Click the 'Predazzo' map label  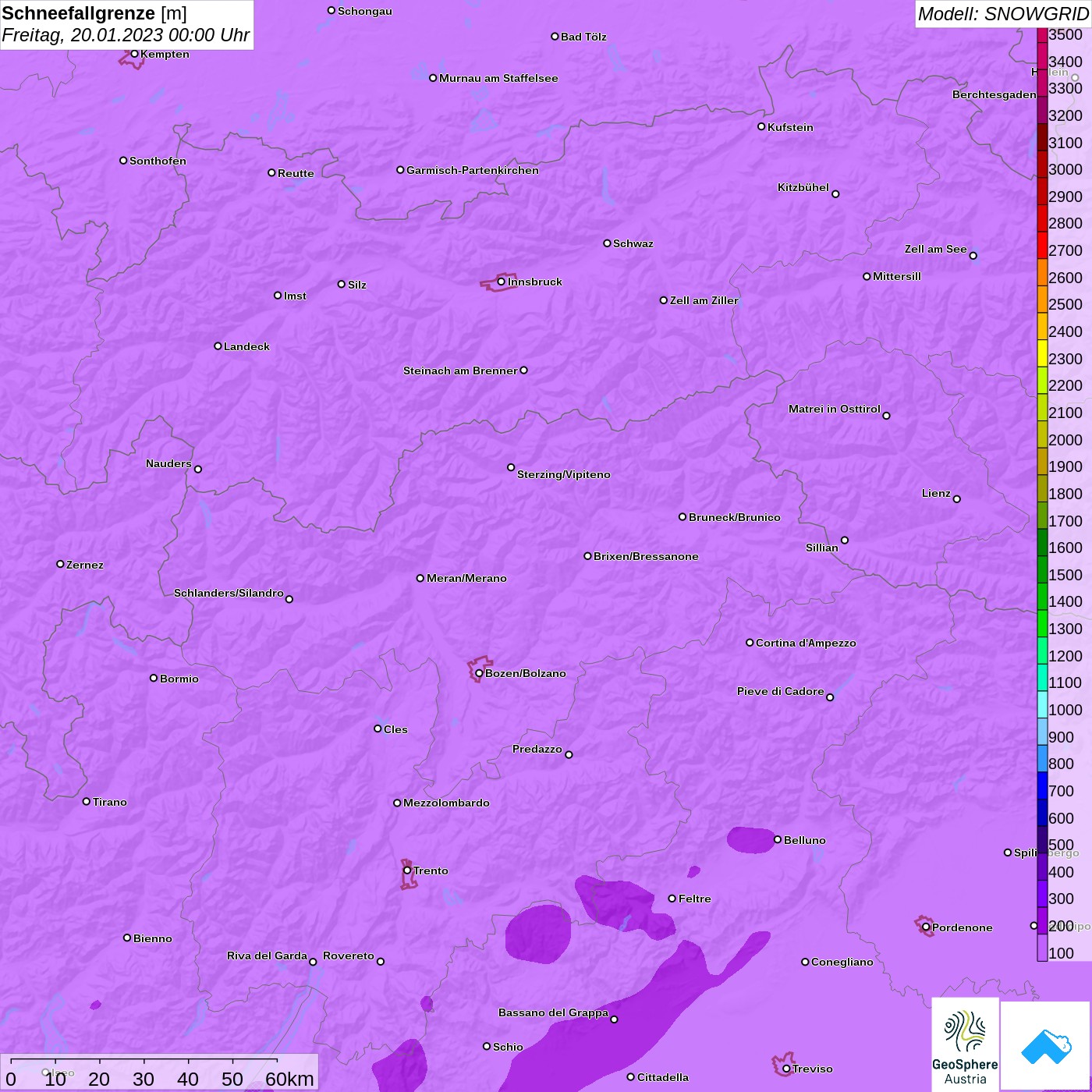537,749
